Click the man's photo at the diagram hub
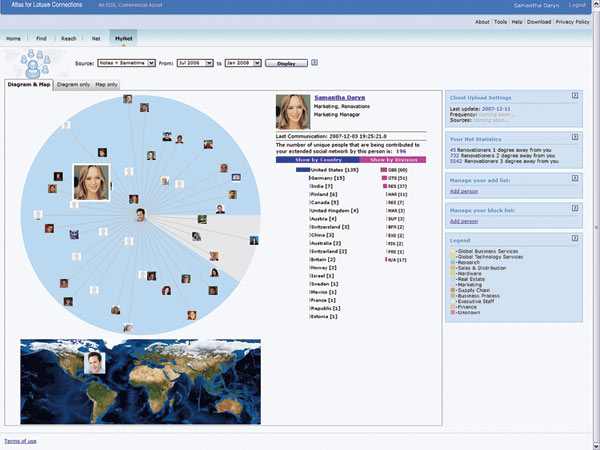Image resolution: width=600 pixels, height=450 pixels. click(141, 215)
